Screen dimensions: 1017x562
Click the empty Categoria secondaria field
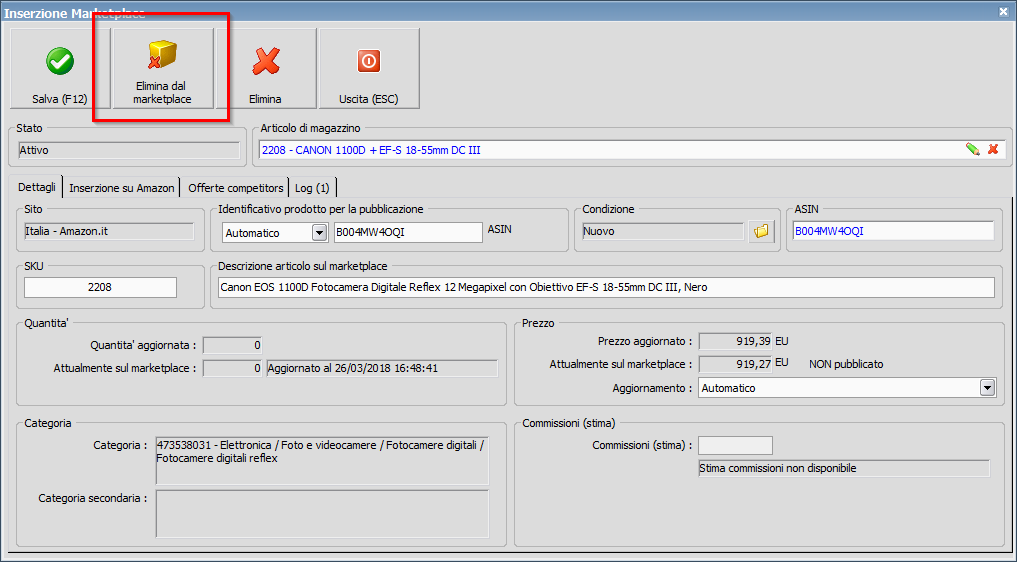click(322, 513)
